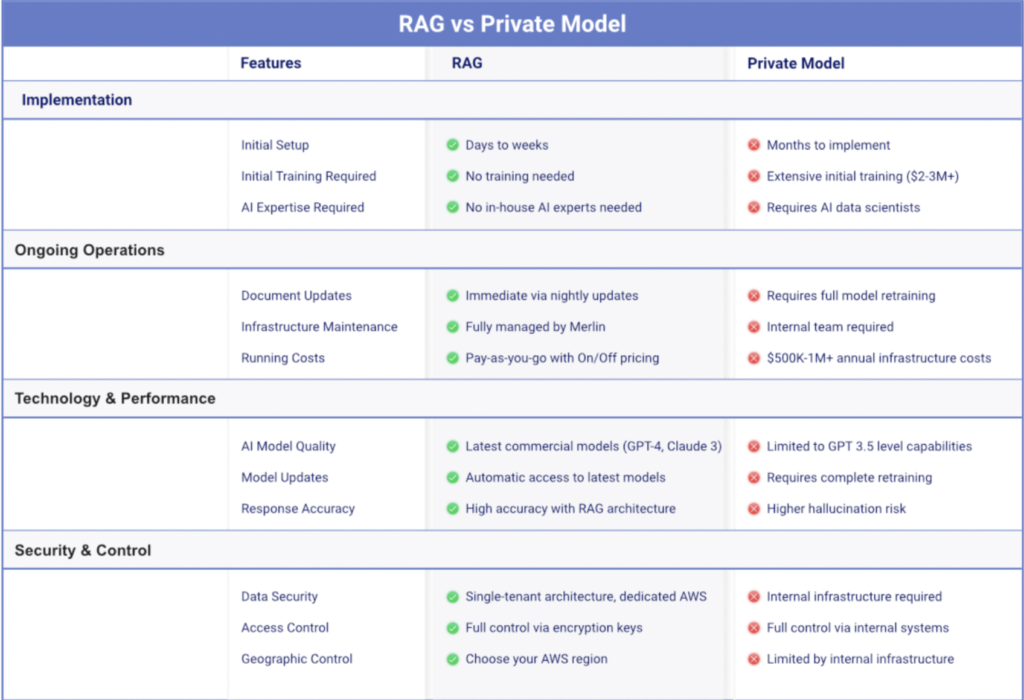Click red X for Limited by internal infrastructure
This screenshot has height=700, width=1024.
pos(754,659)
